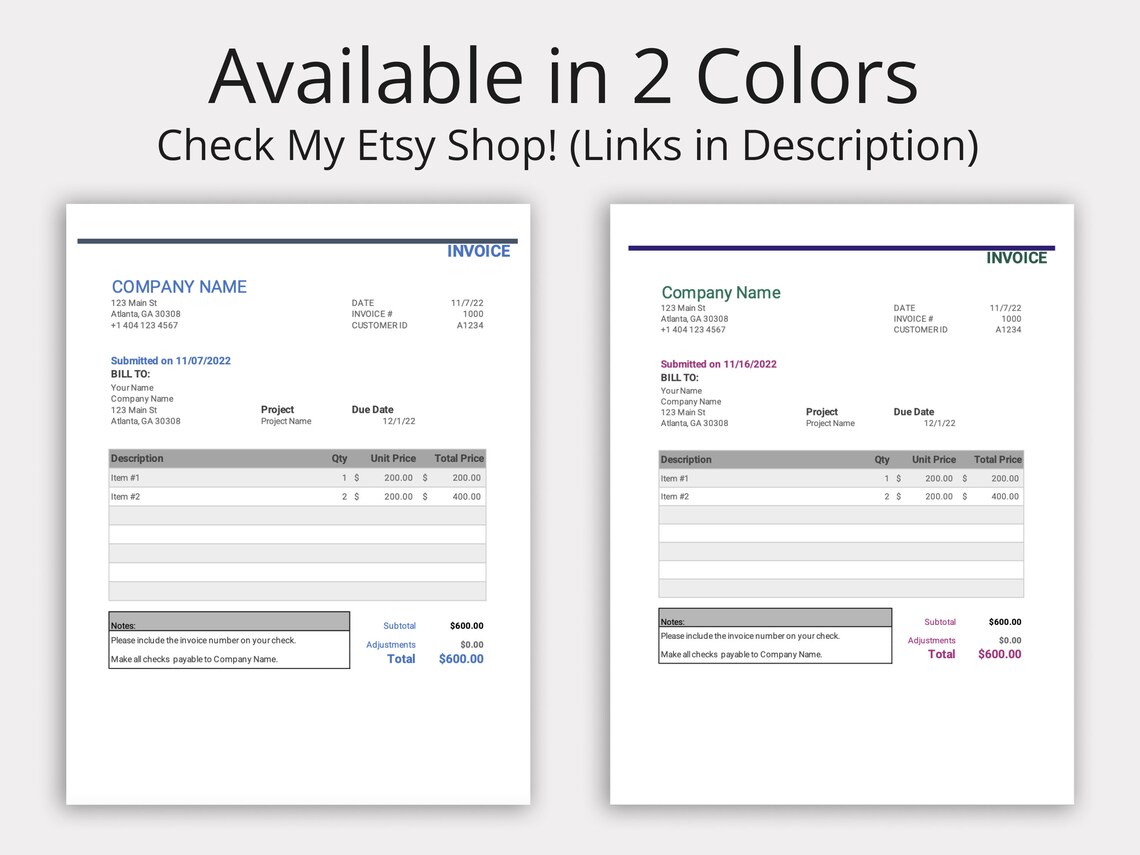Select the green INVOICE heading on right template
1140x855 pixels.
pyautogui.click(x=1017, y=257)
